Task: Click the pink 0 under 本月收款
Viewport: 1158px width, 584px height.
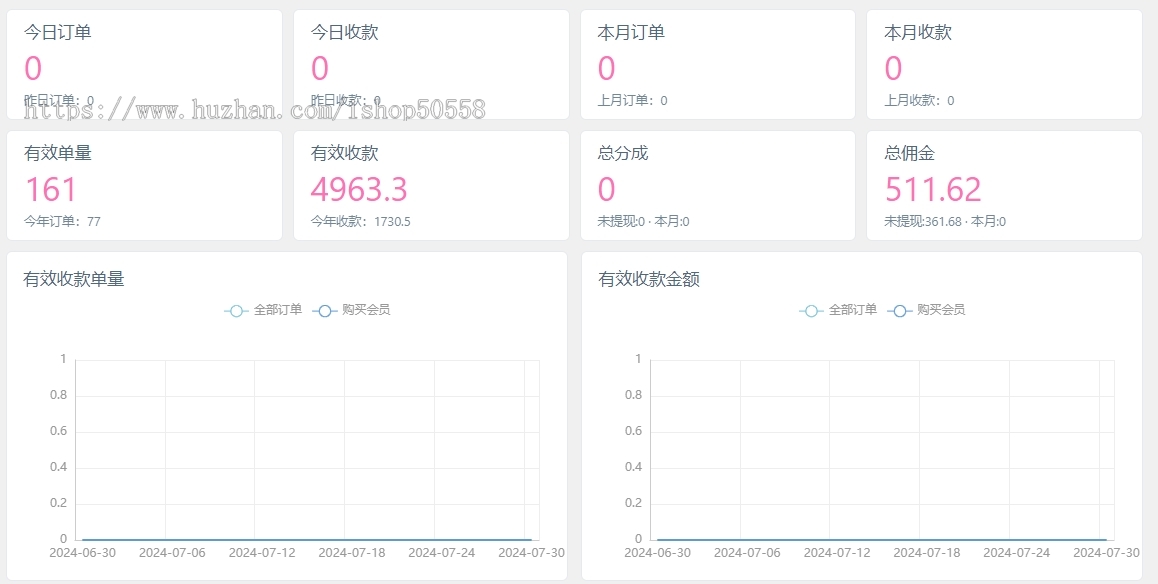Action: pos(894,68)
